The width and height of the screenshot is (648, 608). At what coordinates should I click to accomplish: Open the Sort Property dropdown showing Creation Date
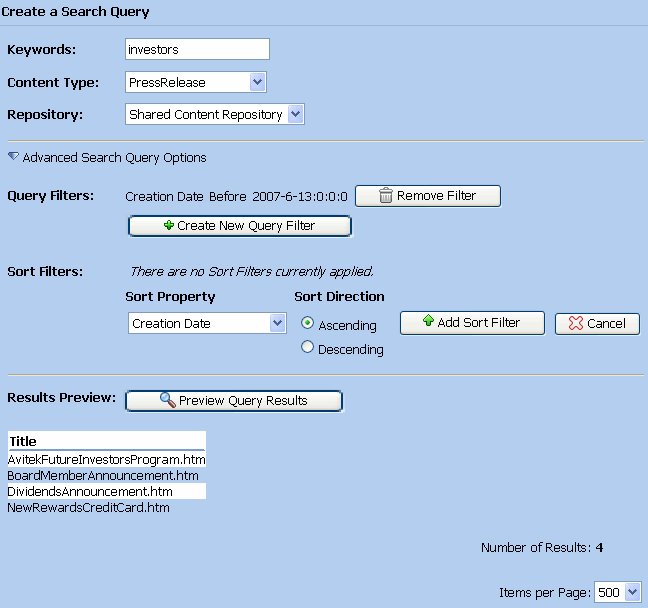point(207,323)
